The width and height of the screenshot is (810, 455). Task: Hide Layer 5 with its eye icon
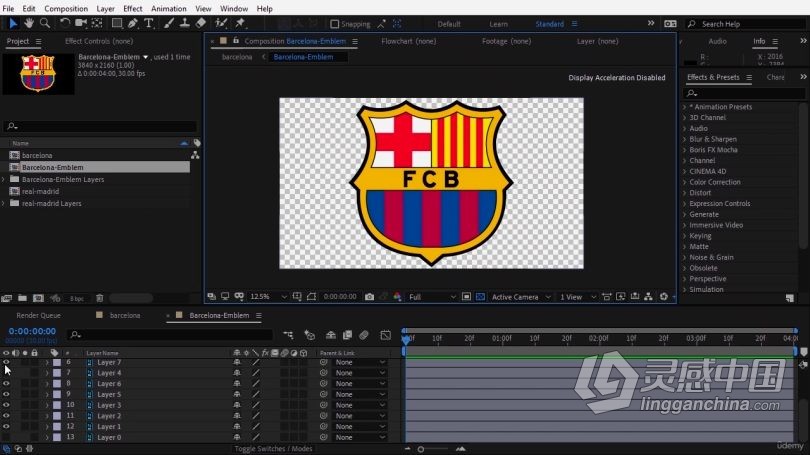[x=6, y=395]
